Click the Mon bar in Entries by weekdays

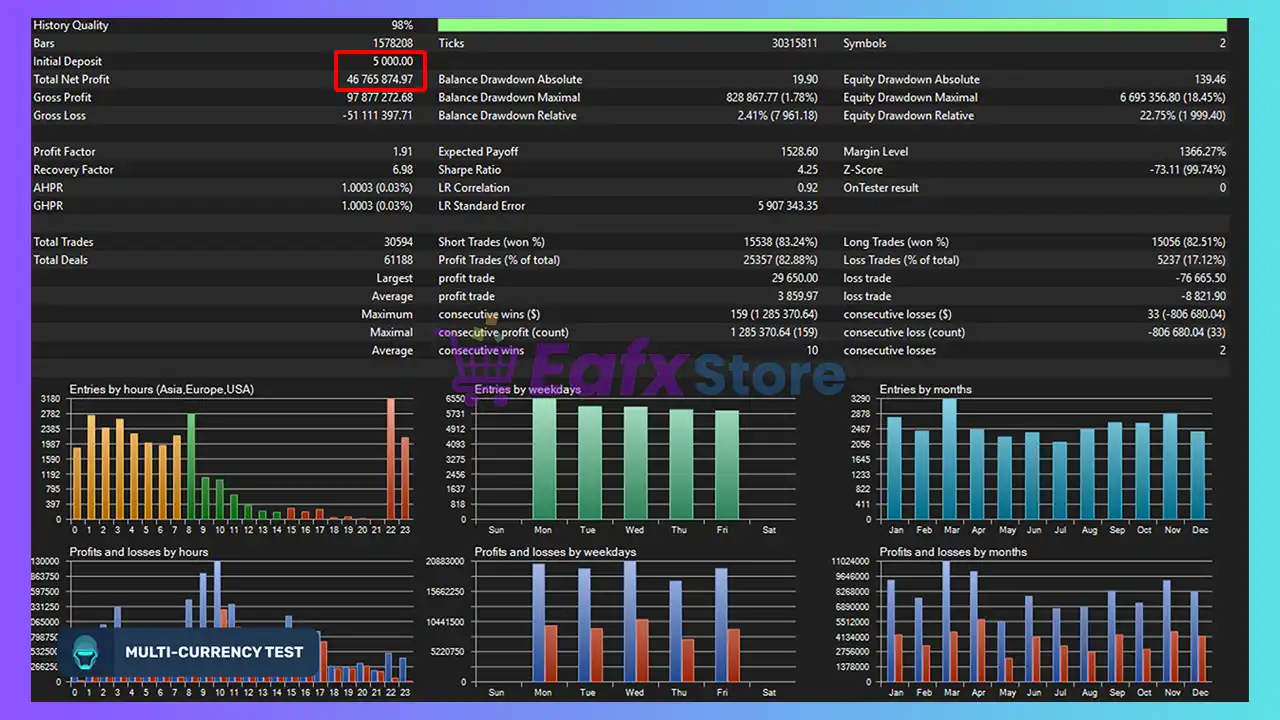pyautogui.click(x=544, y=459)
